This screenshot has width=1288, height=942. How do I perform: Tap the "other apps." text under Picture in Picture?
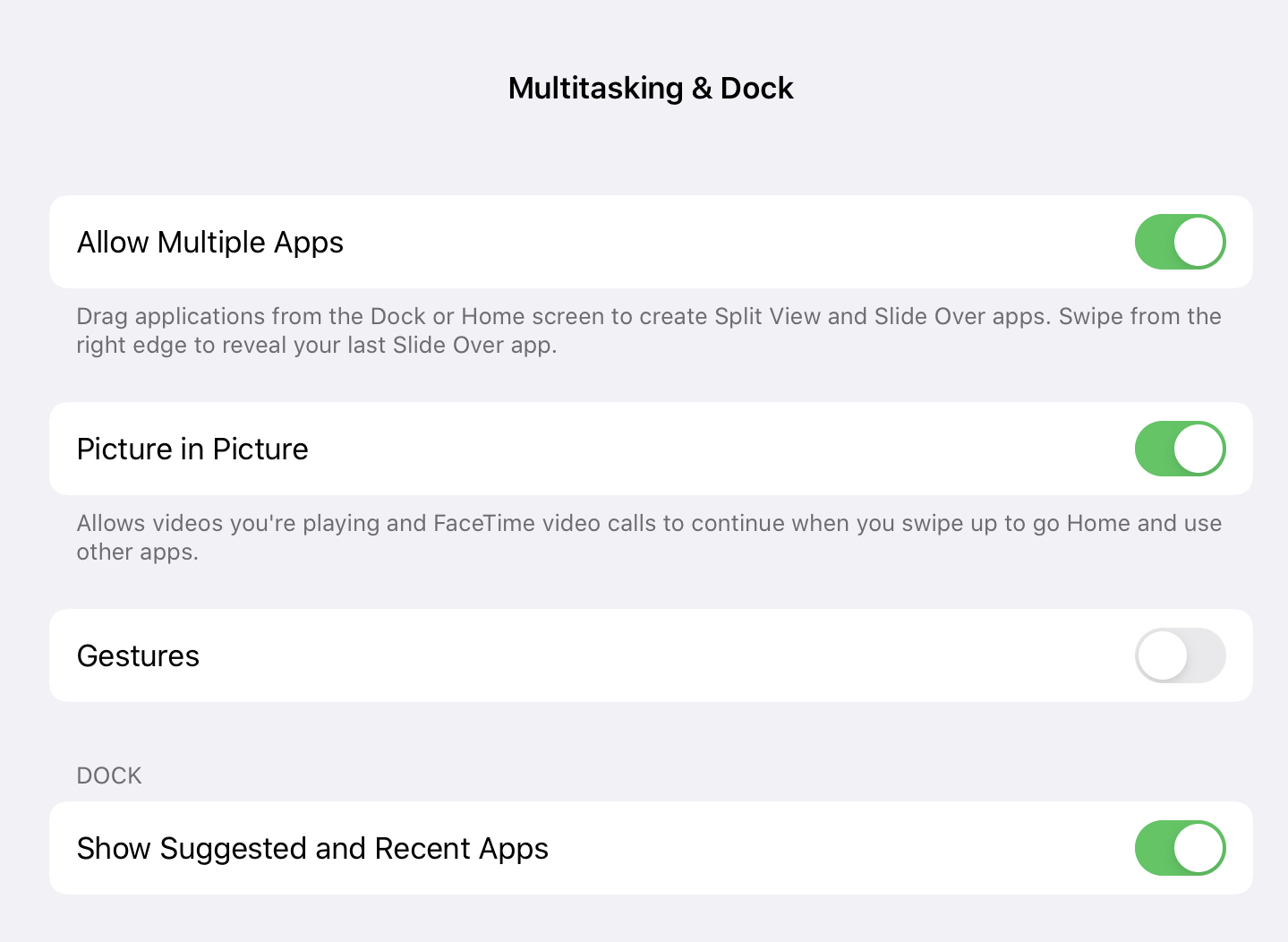pos(137,552)
